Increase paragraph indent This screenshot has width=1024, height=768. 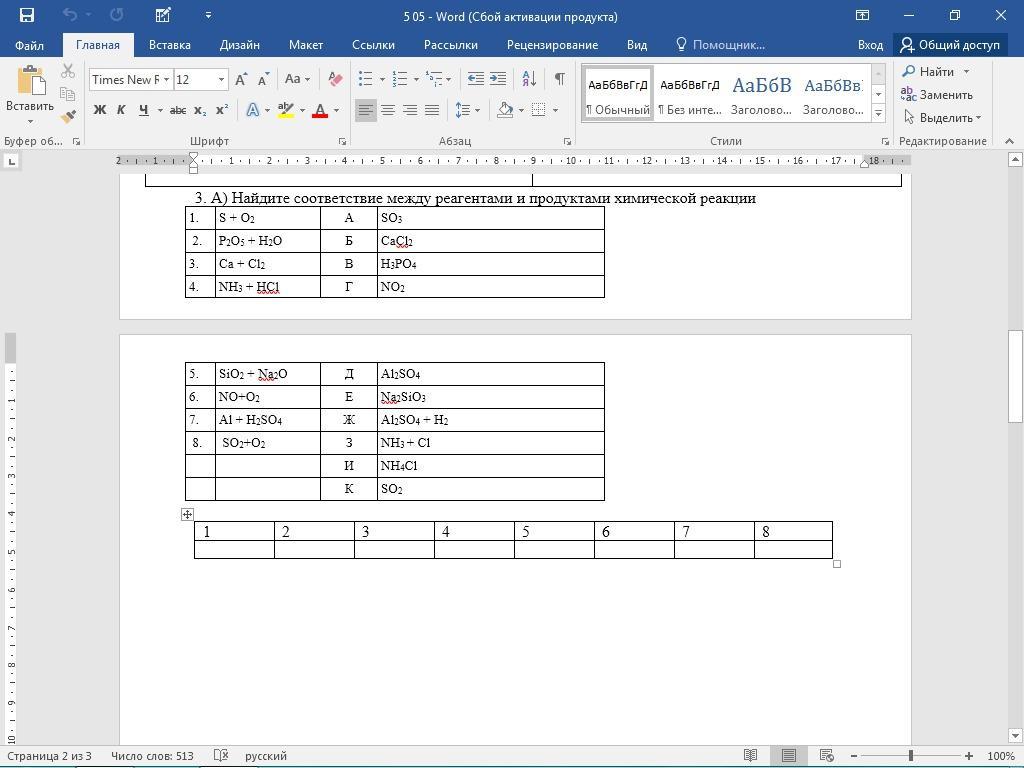point(498,79)
